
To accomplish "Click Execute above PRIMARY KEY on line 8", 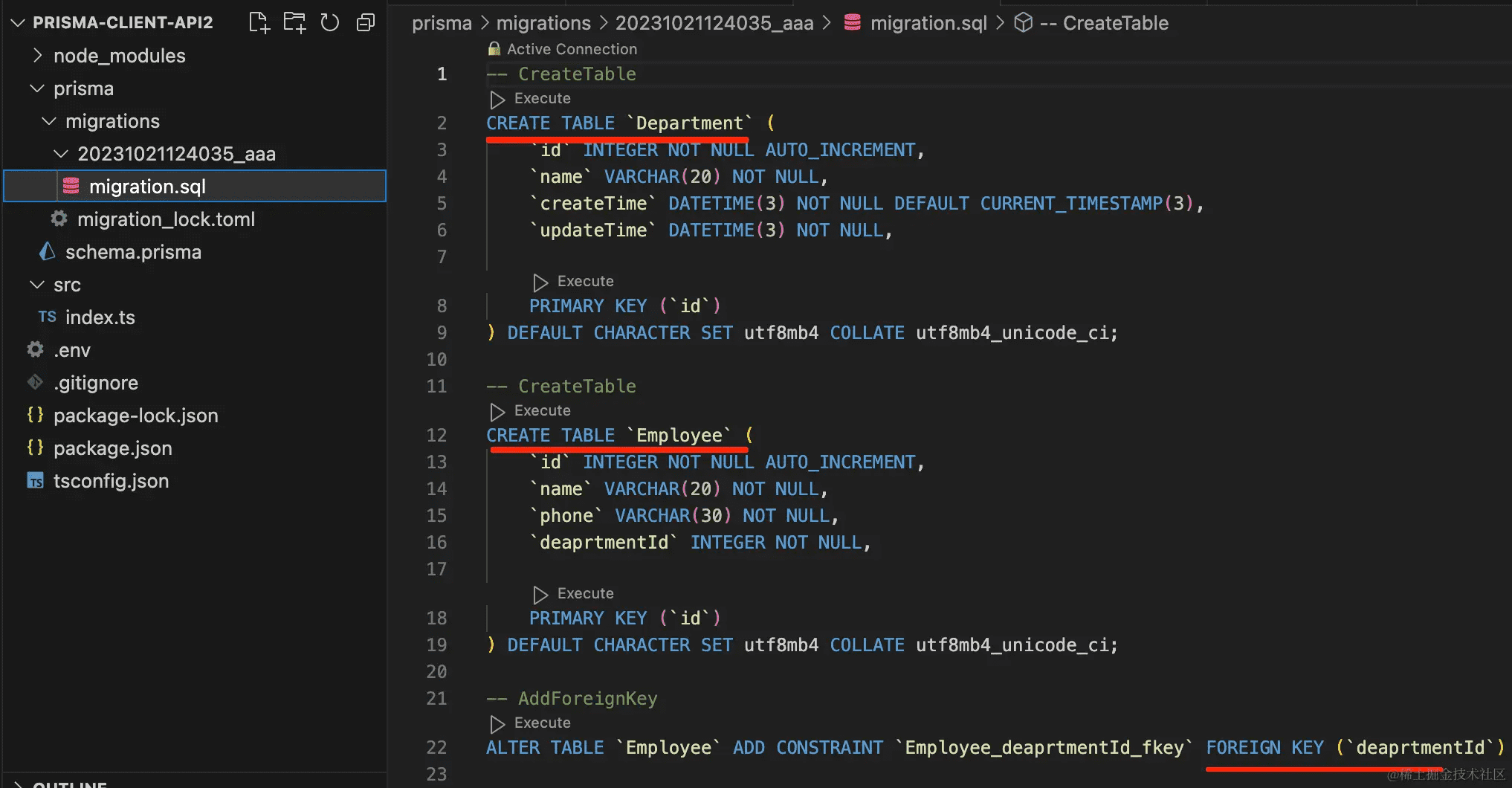I will click(584, 282).
